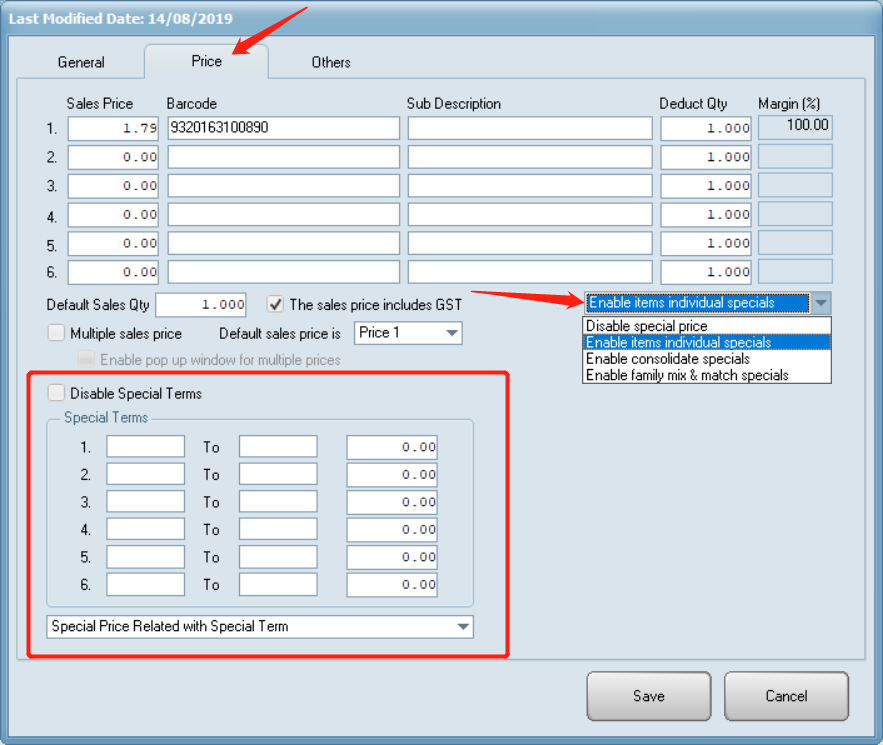The image size is (883, 745).
Task: Choose 'Disable special price' from list
Action: coord(647,326)
